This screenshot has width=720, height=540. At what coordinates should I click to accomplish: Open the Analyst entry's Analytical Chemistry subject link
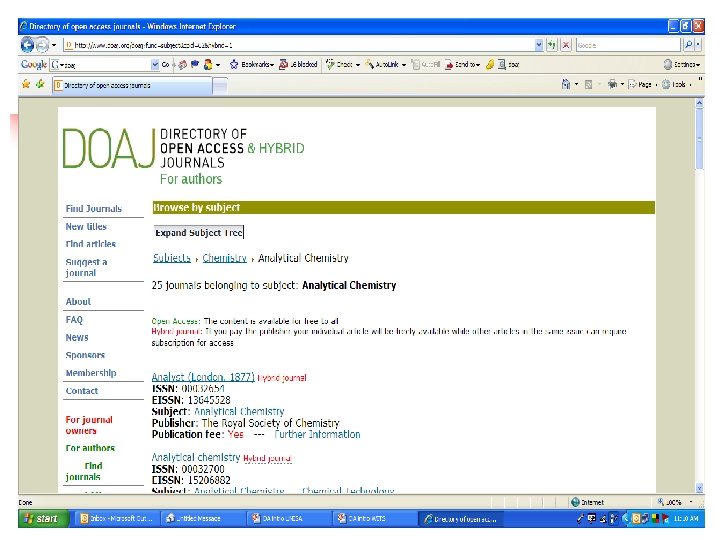tap(239, 411)
